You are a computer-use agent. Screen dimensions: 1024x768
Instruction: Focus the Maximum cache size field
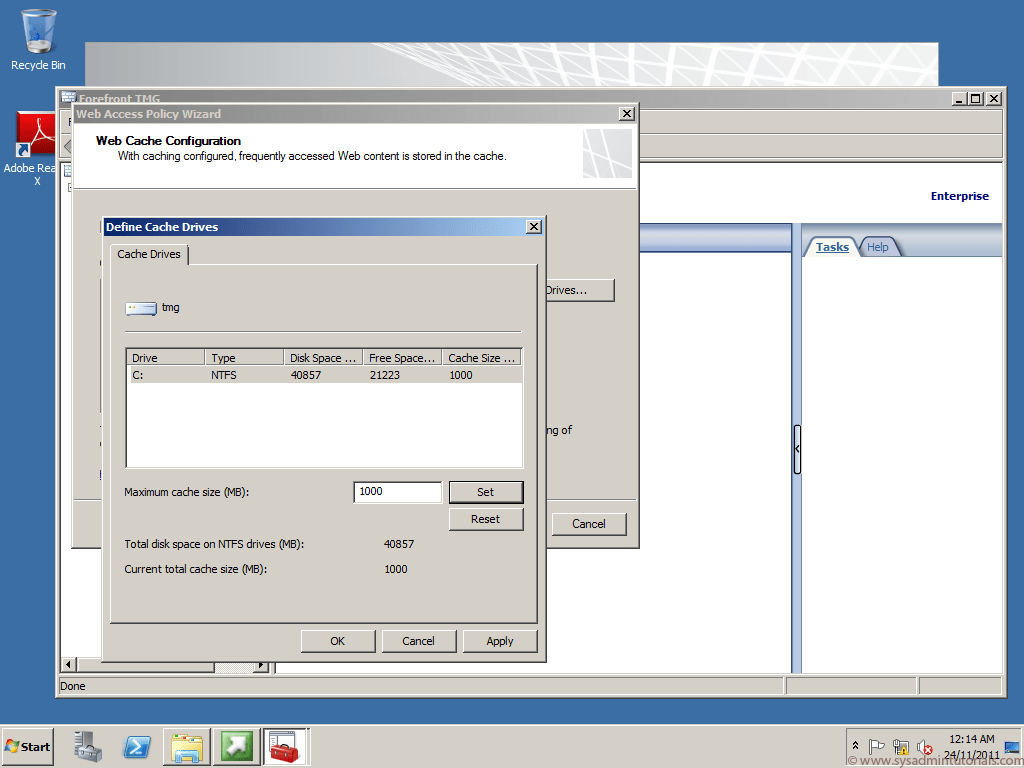point(398,492)
